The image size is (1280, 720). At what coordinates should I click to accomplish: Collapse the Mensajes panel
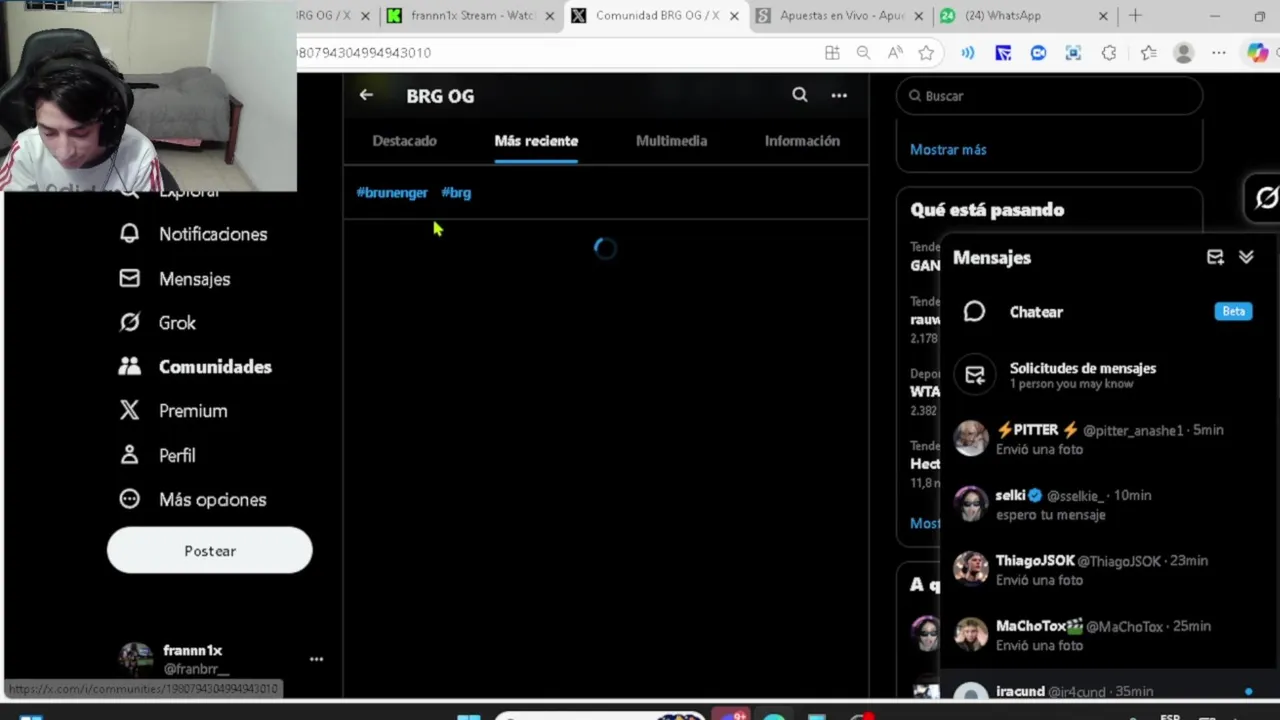(x=1246, y=257)
